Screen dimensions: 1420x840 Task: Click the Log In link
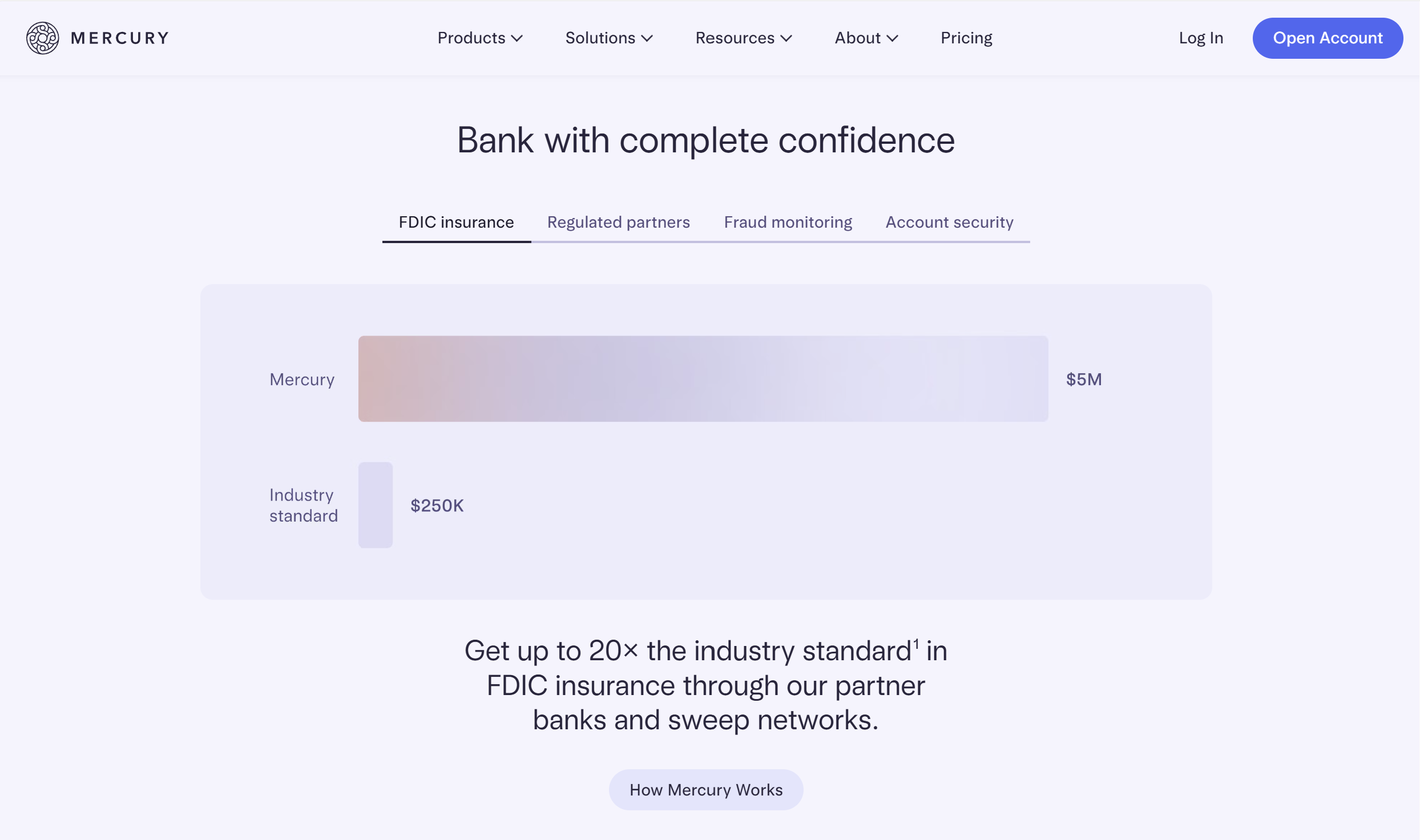(1201, 38)
